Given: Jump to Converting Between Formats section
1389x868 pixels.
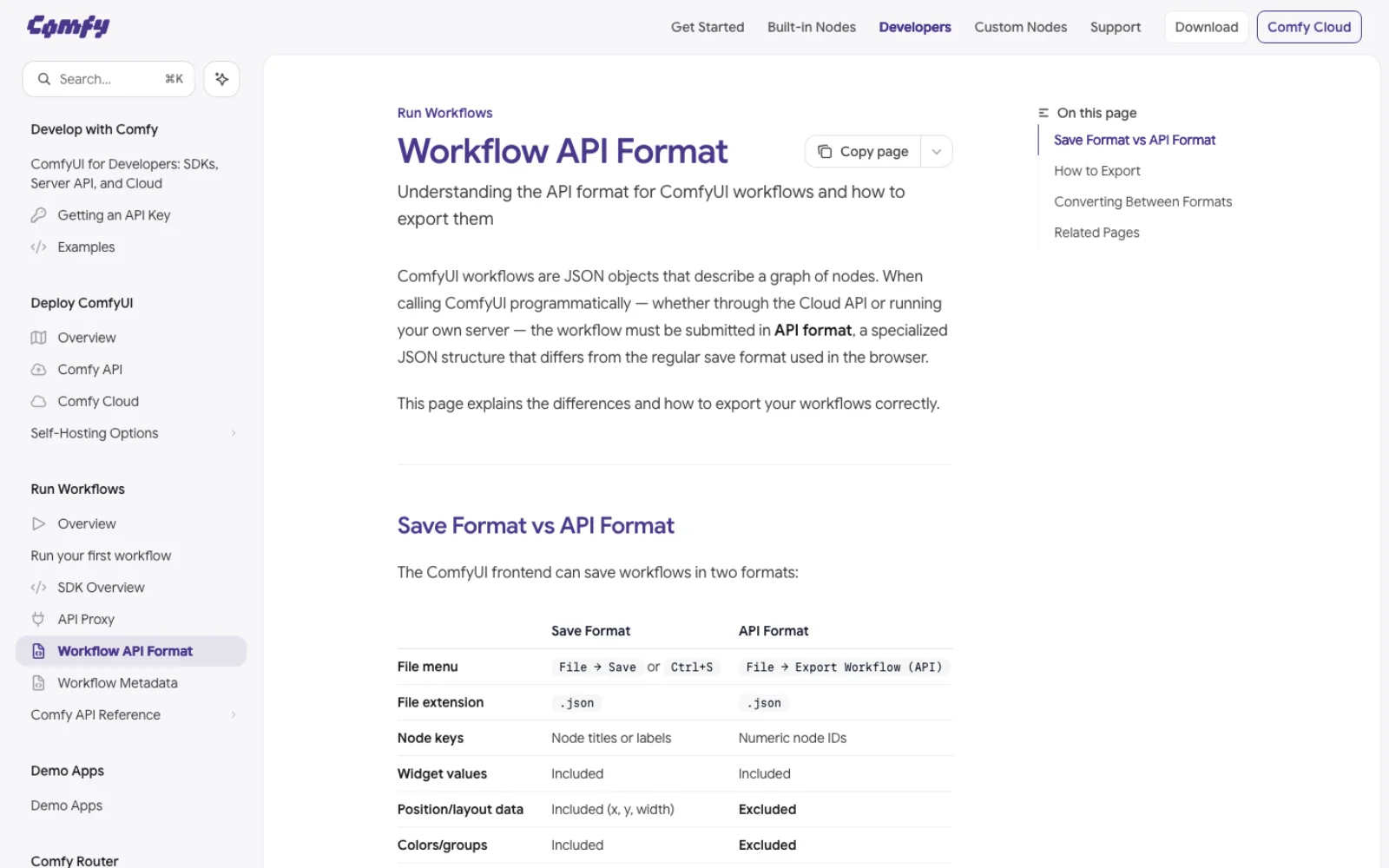Looking at the screenshot, I should pyautogui.click(x=1143, y=201).
